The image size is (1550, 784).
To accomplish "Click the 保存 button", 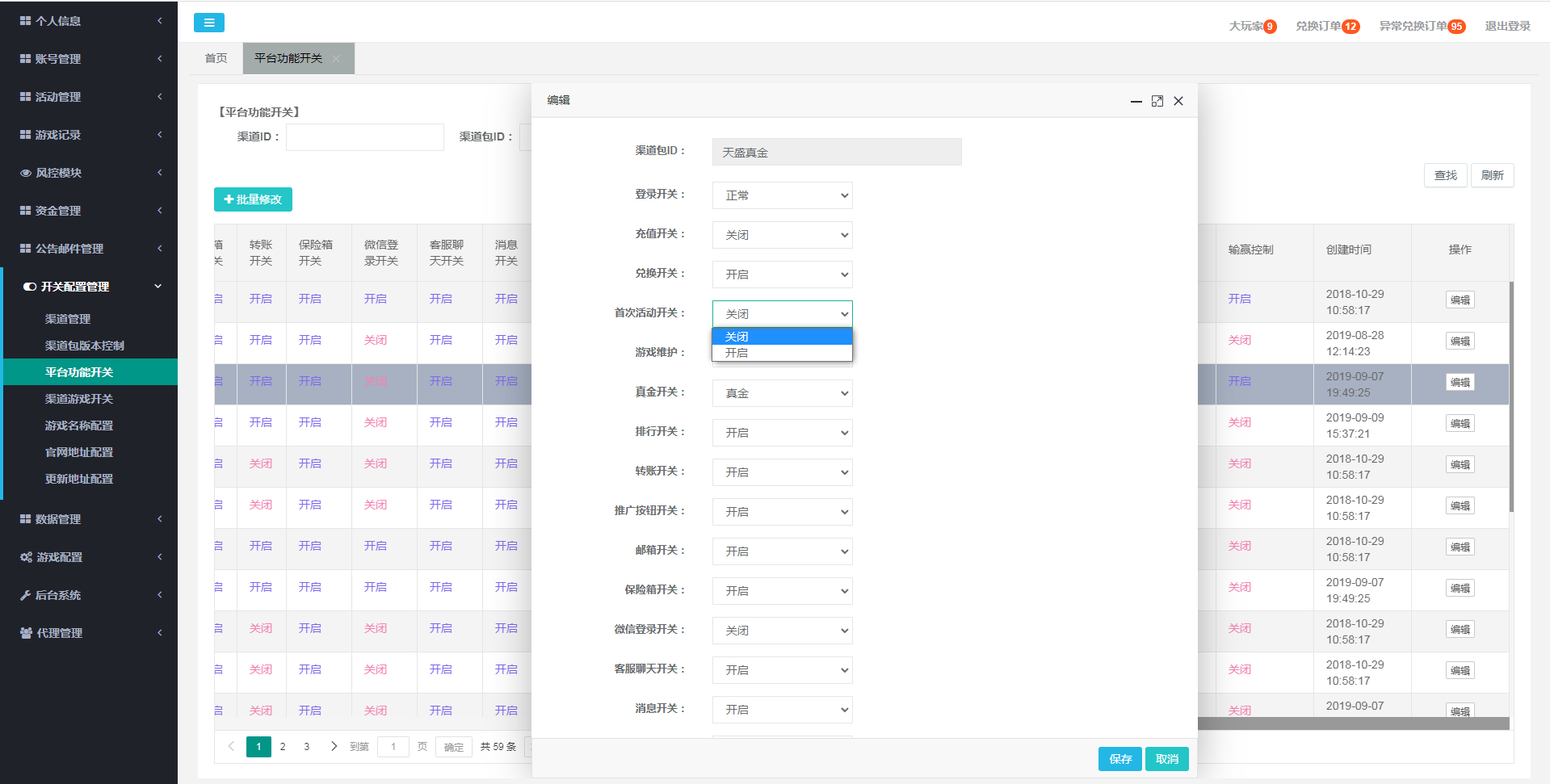I will [1119, 759].
